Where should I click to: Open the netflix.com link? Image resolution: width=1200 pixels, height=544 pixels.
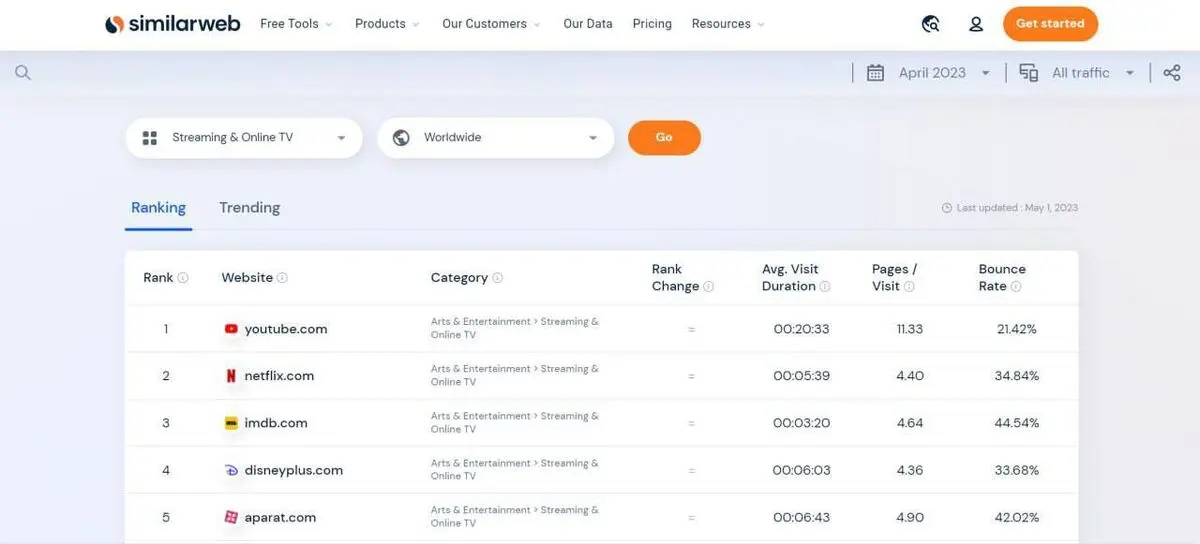[279, 376]
